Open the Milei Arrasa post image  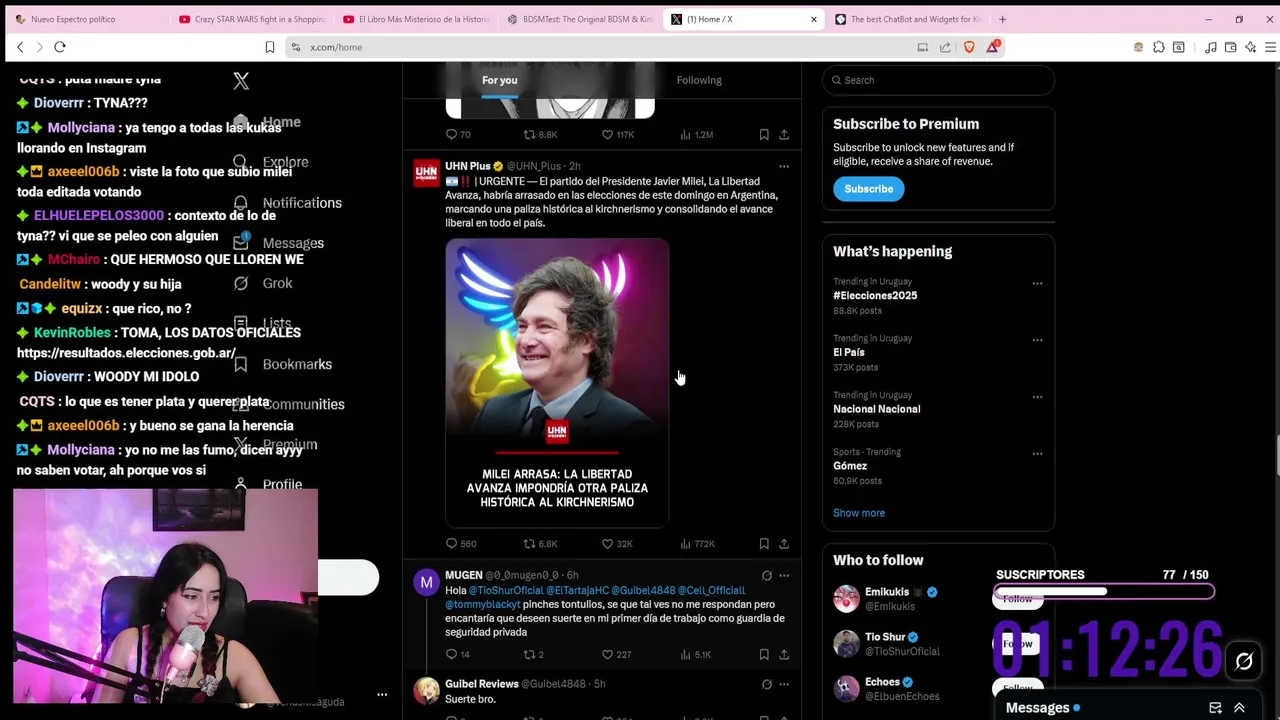[557, 383]
